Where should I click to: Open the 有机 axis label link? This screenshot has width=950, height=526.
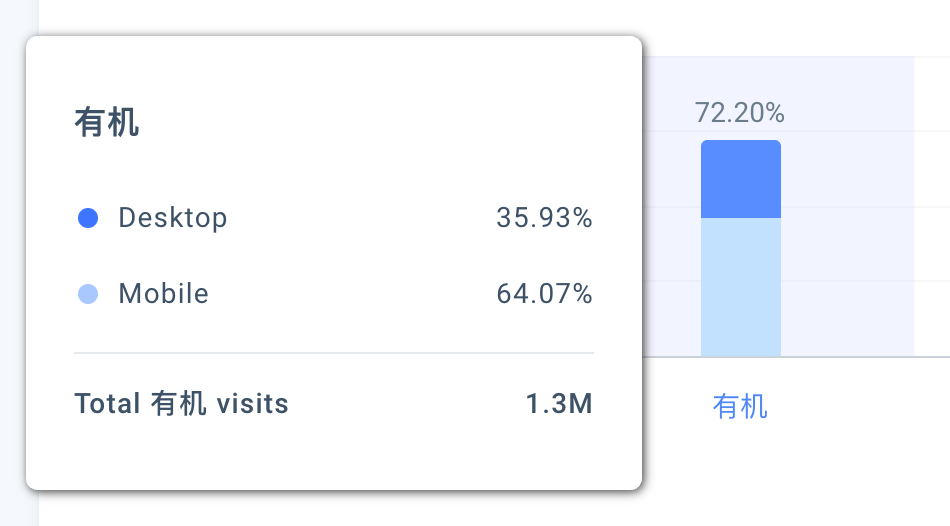(740, 406)
